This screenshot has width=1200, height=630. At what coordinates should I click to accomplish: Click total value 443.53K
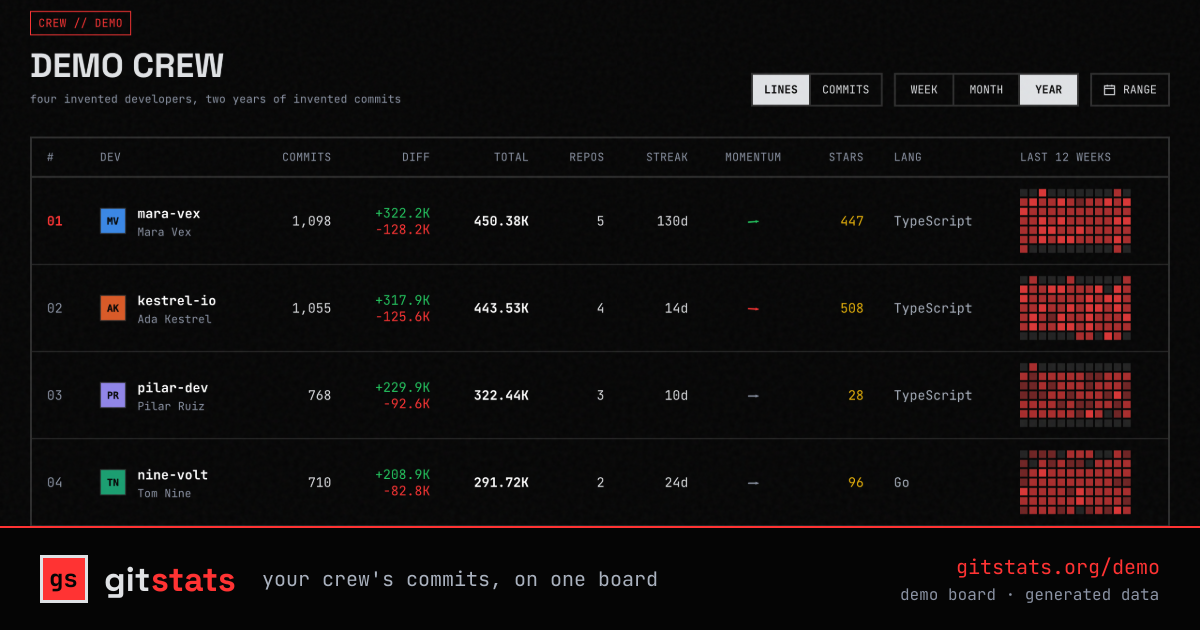pos(501,308)
